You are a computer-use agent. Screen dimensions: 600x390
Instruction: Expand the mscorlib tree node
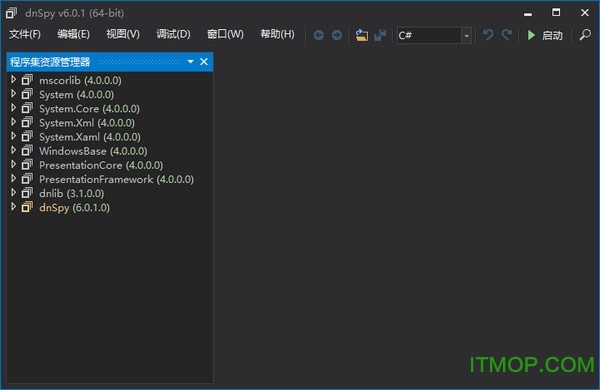pyautogui.click(x=13, y=80)
